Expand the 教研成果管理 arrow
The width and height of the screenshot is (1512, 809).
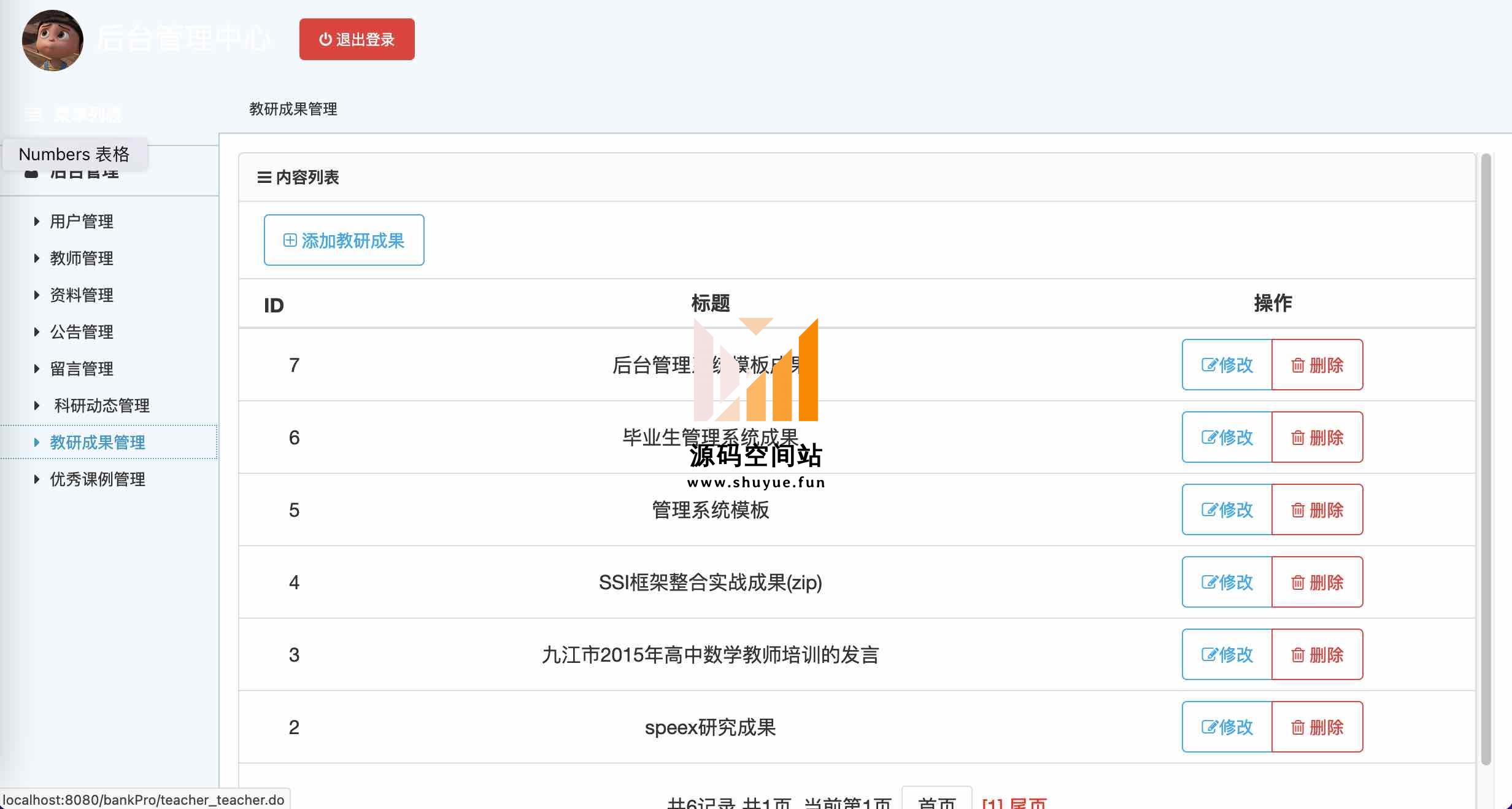coord(37,443)
